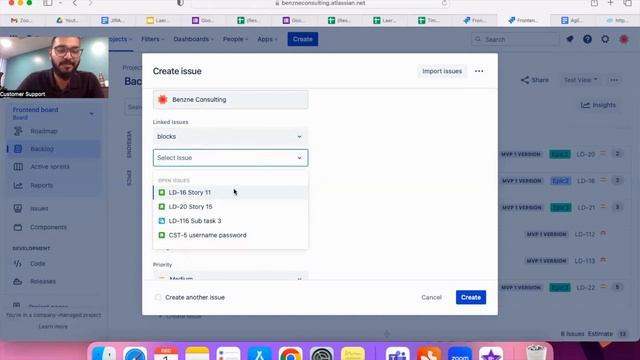Open issue LD-22 in the backlog
Screen dimensions: 640x360
[x=586, y=287]
